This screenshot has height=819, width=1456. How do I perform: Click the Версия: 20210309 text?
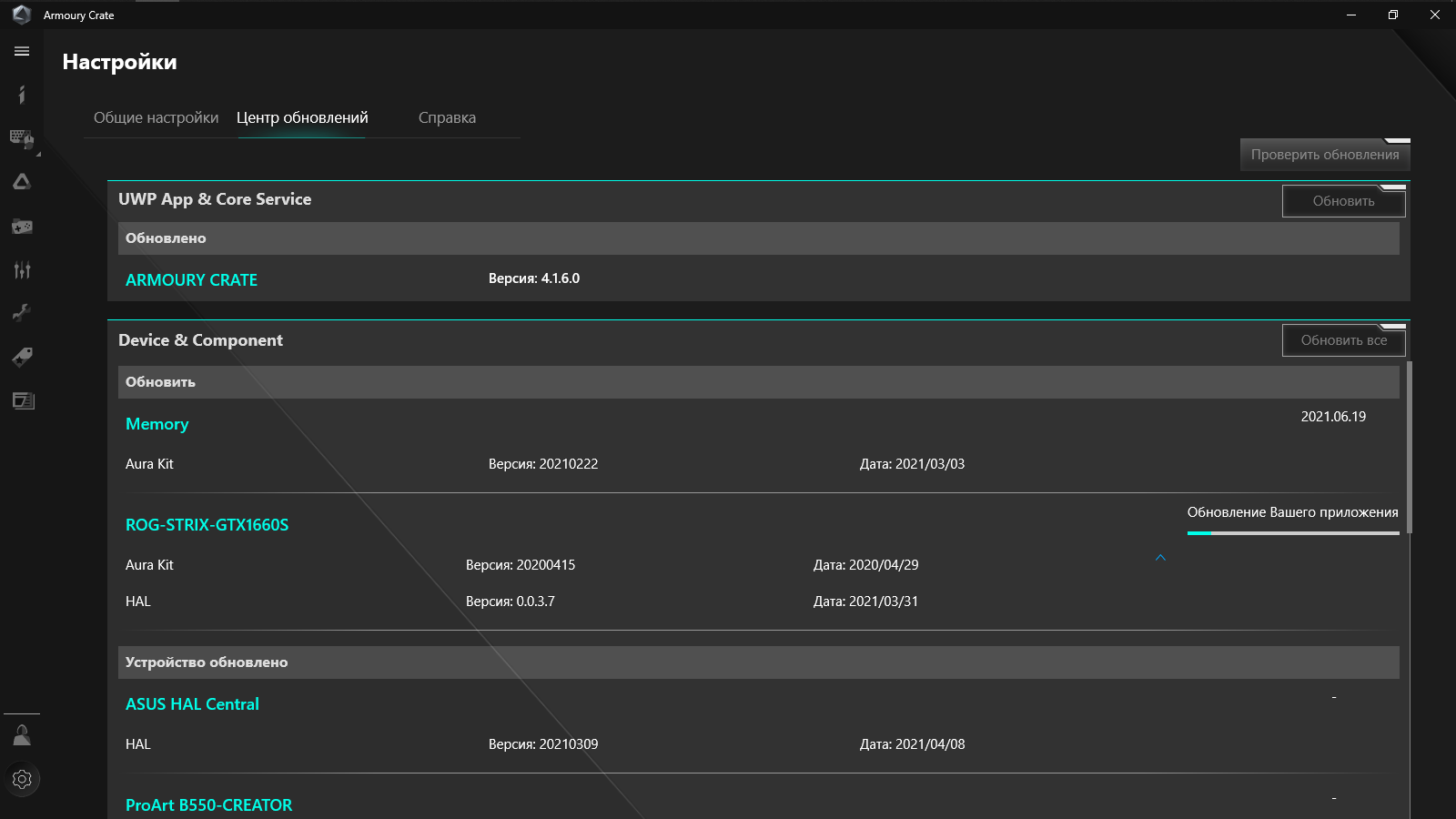click(543, 744)
